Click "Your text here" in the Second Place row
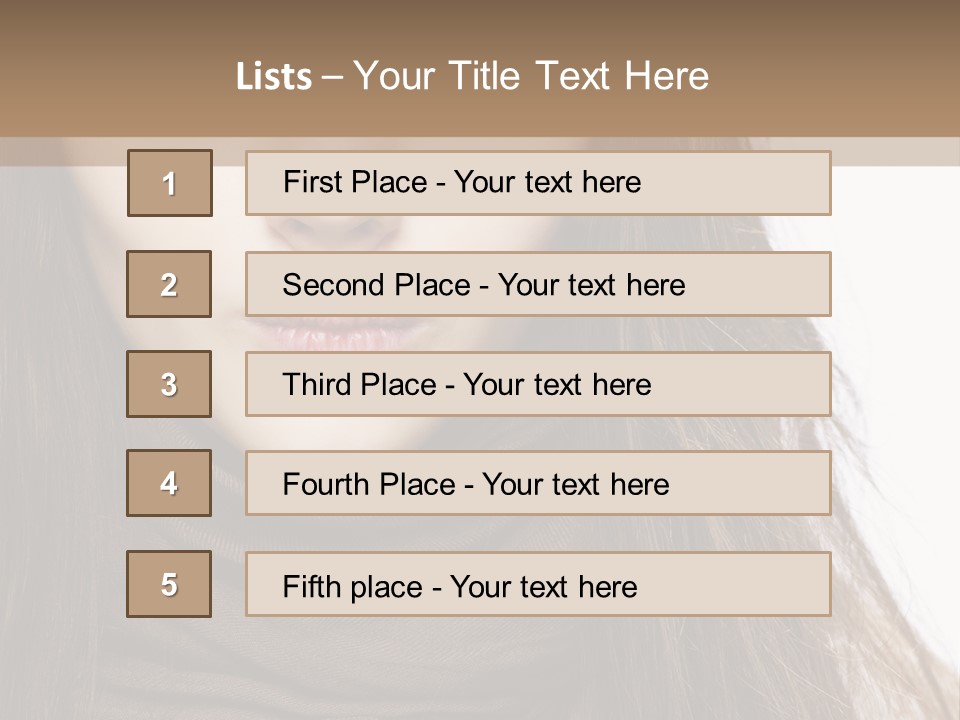The height and width of the screenshot is (720, 960). tap(591, 285)
